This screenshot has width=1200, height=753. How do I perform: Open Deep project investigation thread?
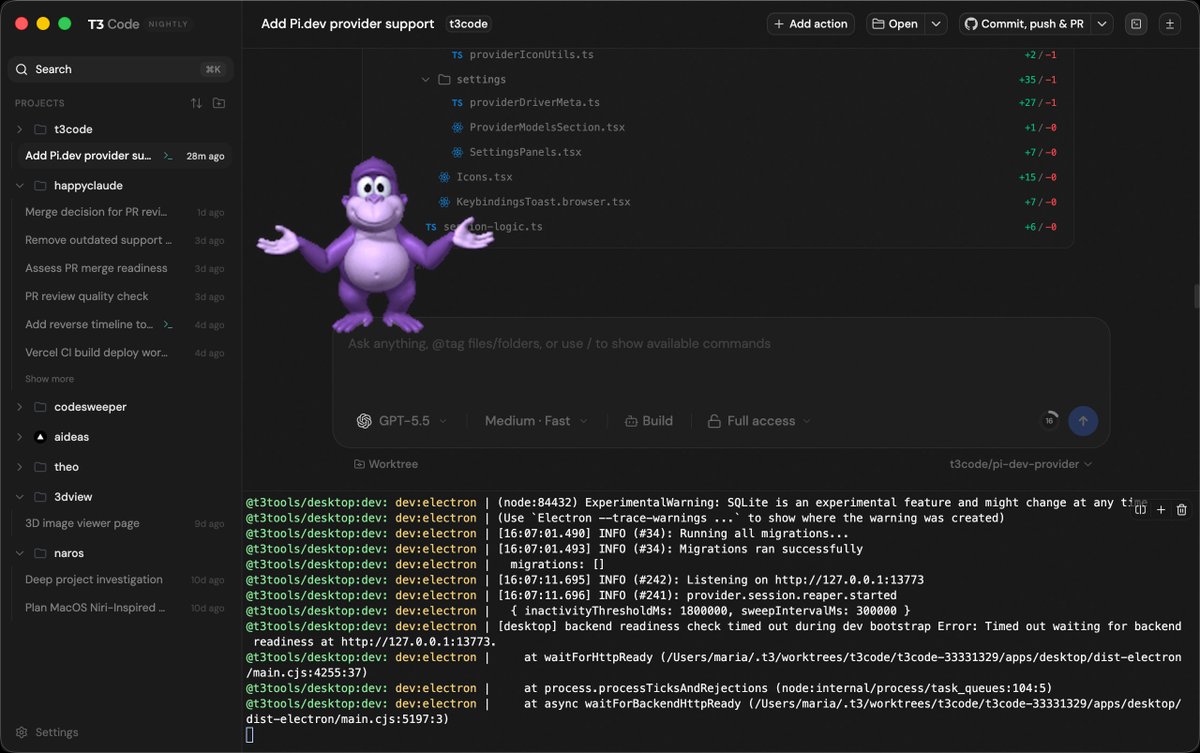[x=125, y=579]
